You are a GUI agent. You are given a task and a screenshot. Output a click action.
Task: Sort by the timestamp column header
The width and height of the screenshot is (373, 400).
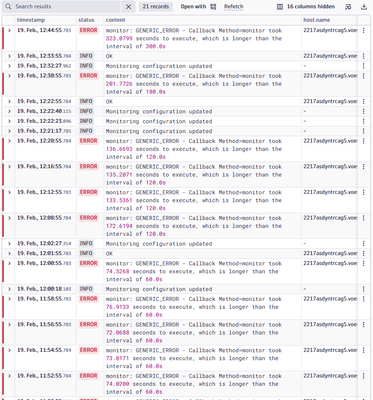[x=31, y=20]
